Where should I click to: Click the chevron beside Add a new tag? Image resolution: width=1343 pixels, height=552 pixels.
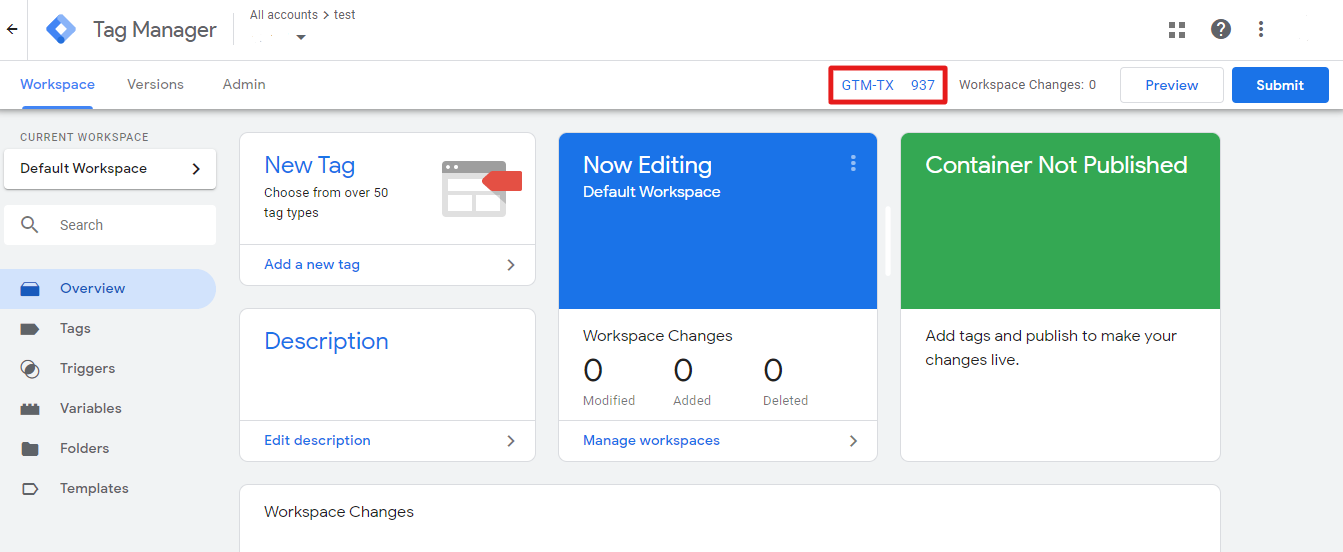click(511, 265)
